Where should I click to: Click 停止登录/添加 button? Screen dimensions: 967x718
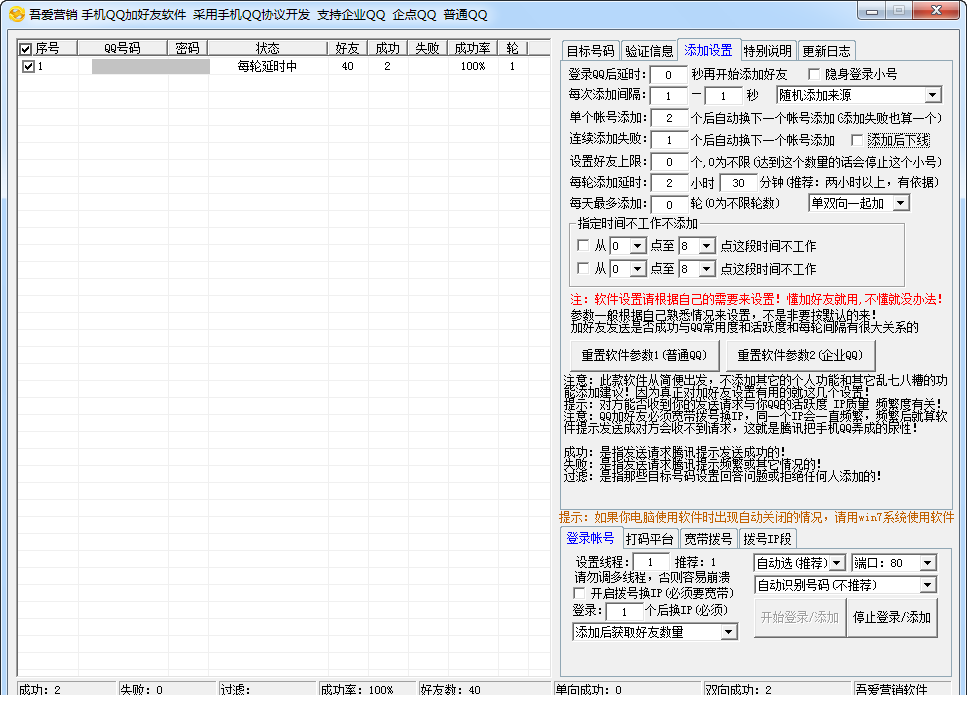tap(892, 617)
